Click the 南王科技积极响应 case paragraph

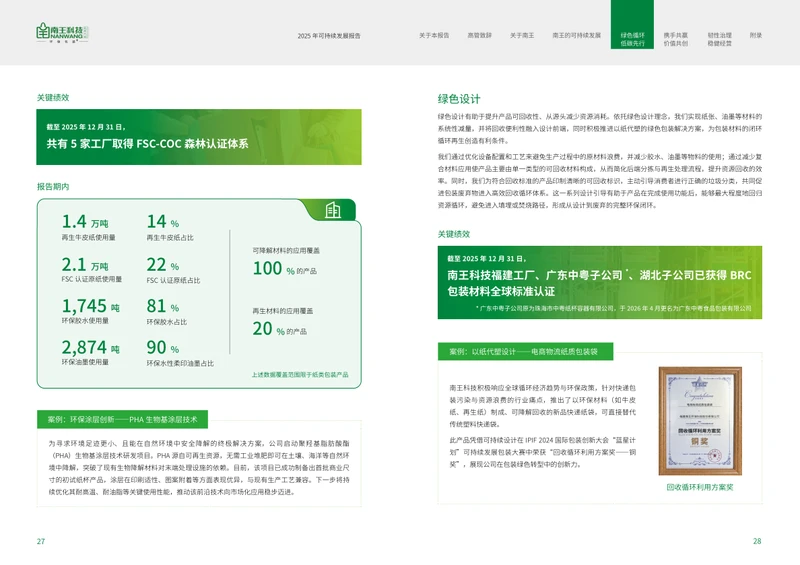[x=542, y=406]
